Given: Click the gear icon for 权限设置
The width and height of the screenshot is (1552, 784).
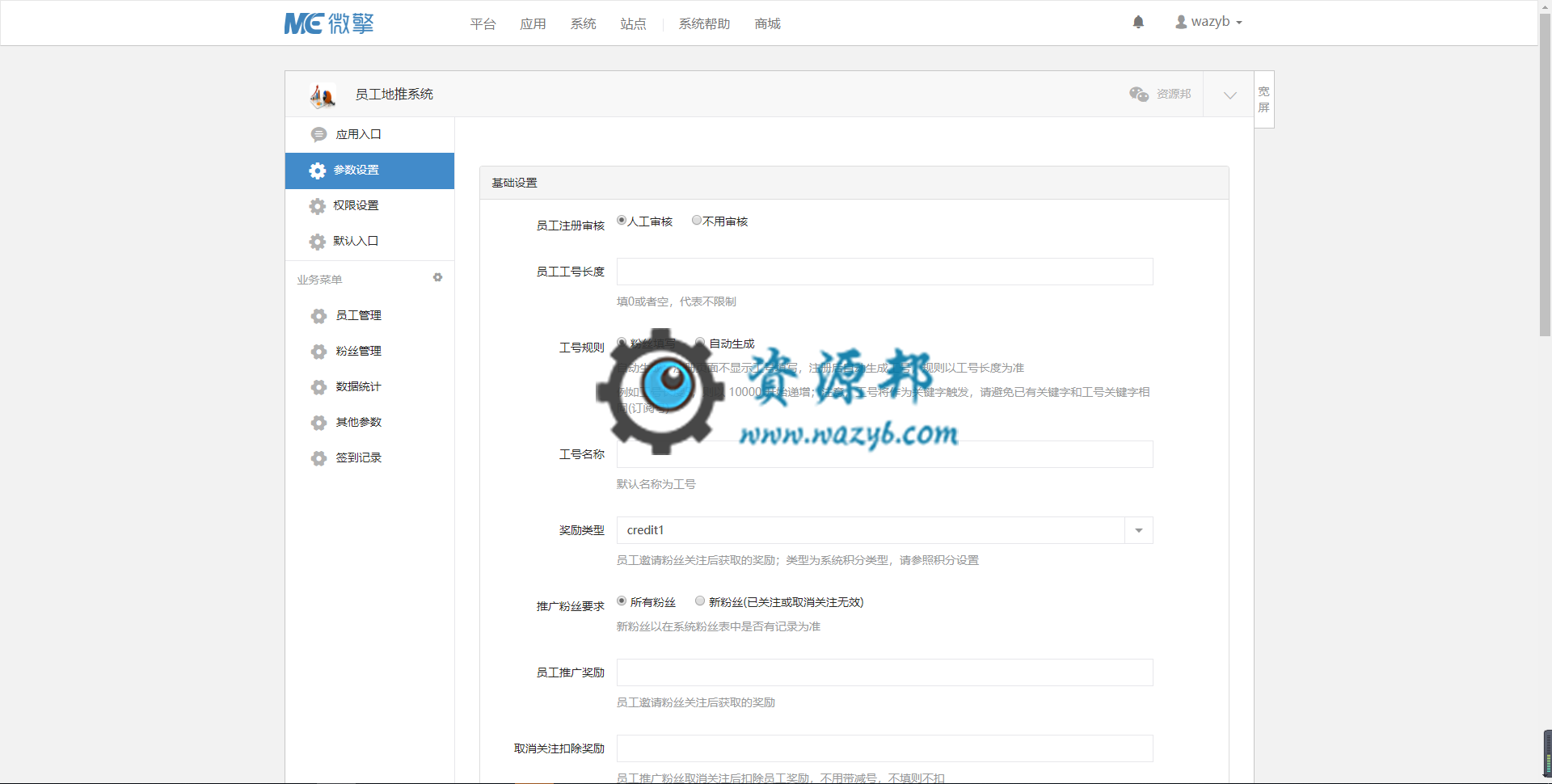Looking at the screenshot, I should pyautogui.click(x=317, y=206).
